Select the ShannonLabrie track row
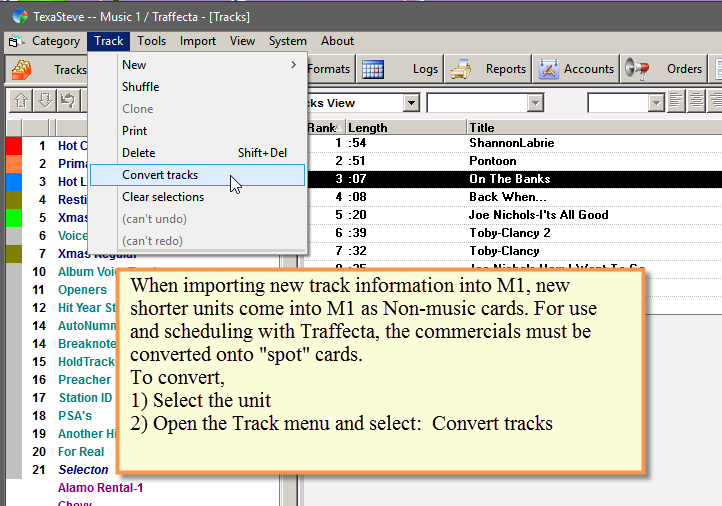 coord(514,143)
